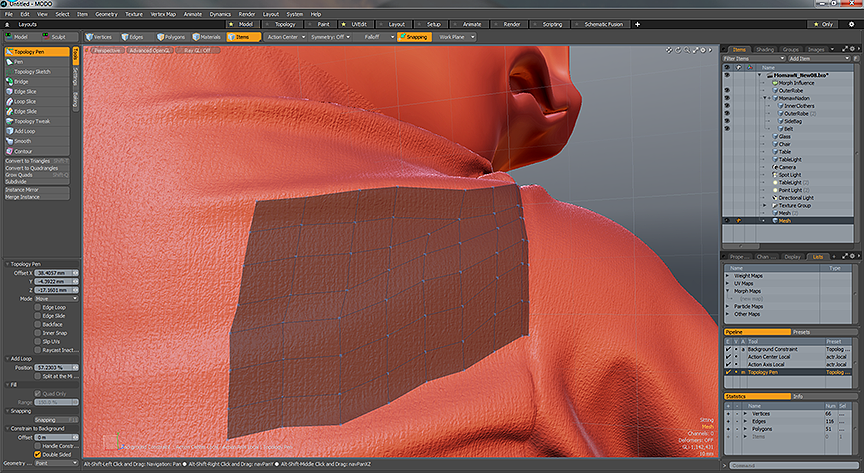The width and height of the screenshot is (864, 473).
Task: Expand the Texture Group tree item
Action: 764,206
